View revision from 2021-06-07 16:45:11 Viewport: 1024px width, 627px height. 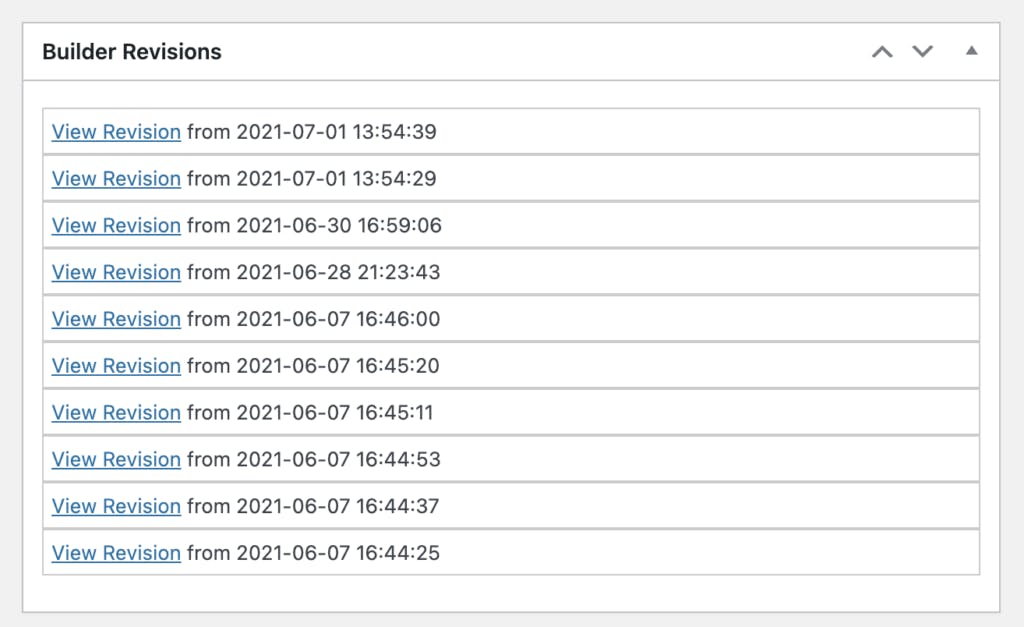point(116,413)
